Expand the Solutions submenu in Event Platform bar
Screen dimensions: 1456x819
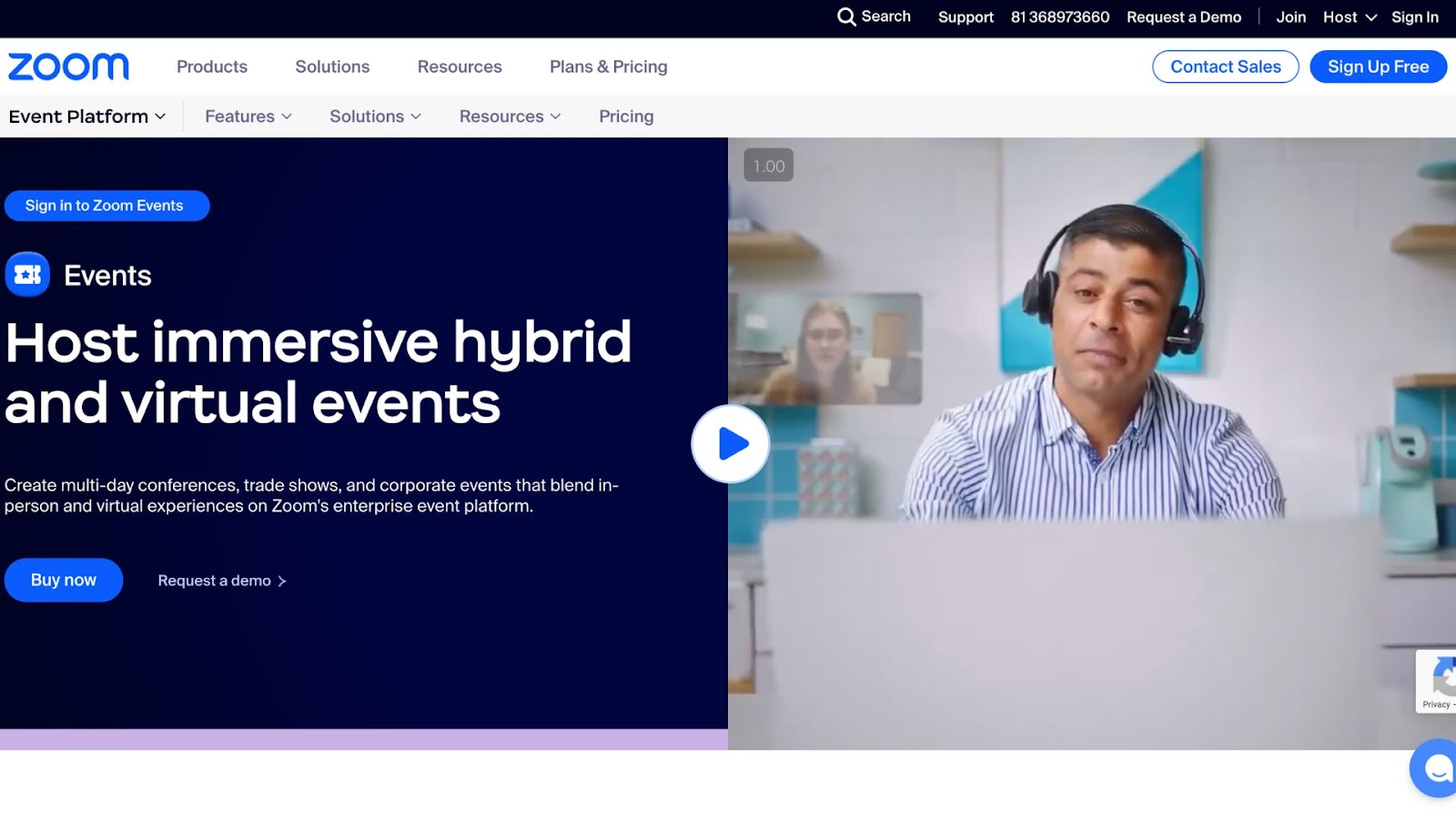[x=375, y=116]
